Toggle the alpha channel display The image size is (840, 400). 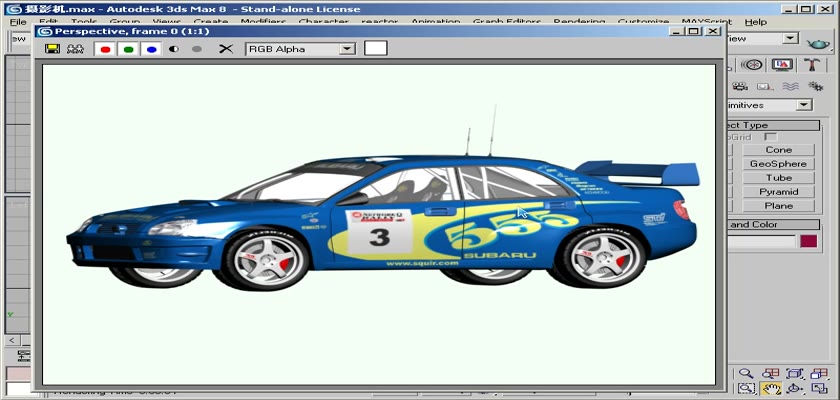click(x=174, y=49)
